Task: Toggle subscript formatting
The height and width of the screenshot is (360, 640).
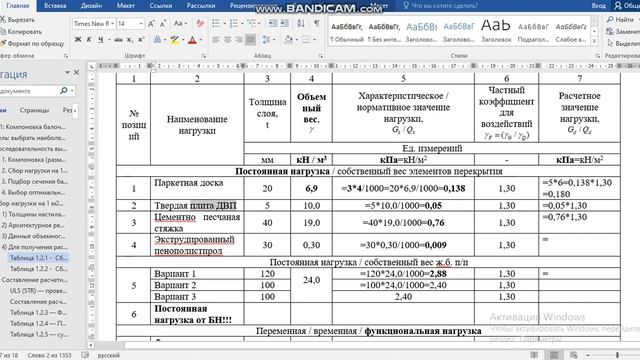Action: (x=129, y=40)
